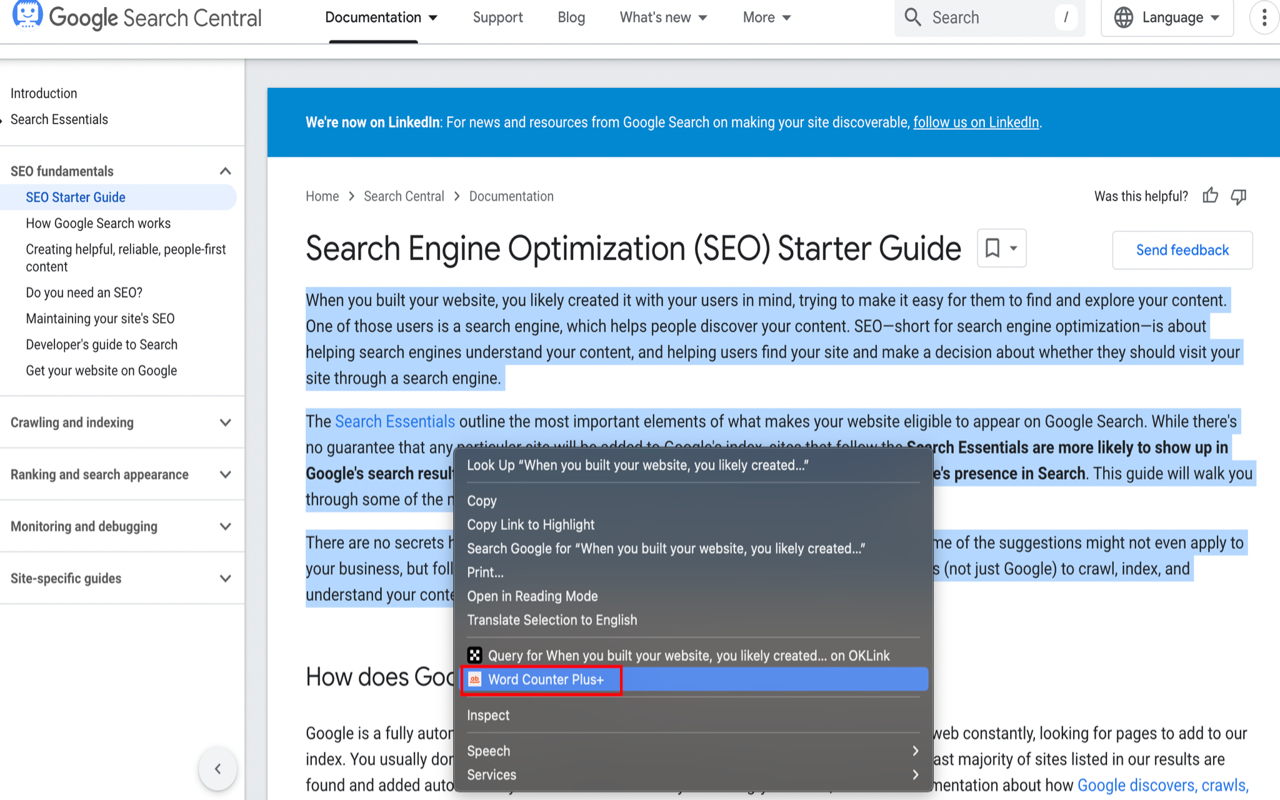Collapse the sidebar with the arrow button
The width and height of the screenshot is (1280, 800).
point(217,769)
